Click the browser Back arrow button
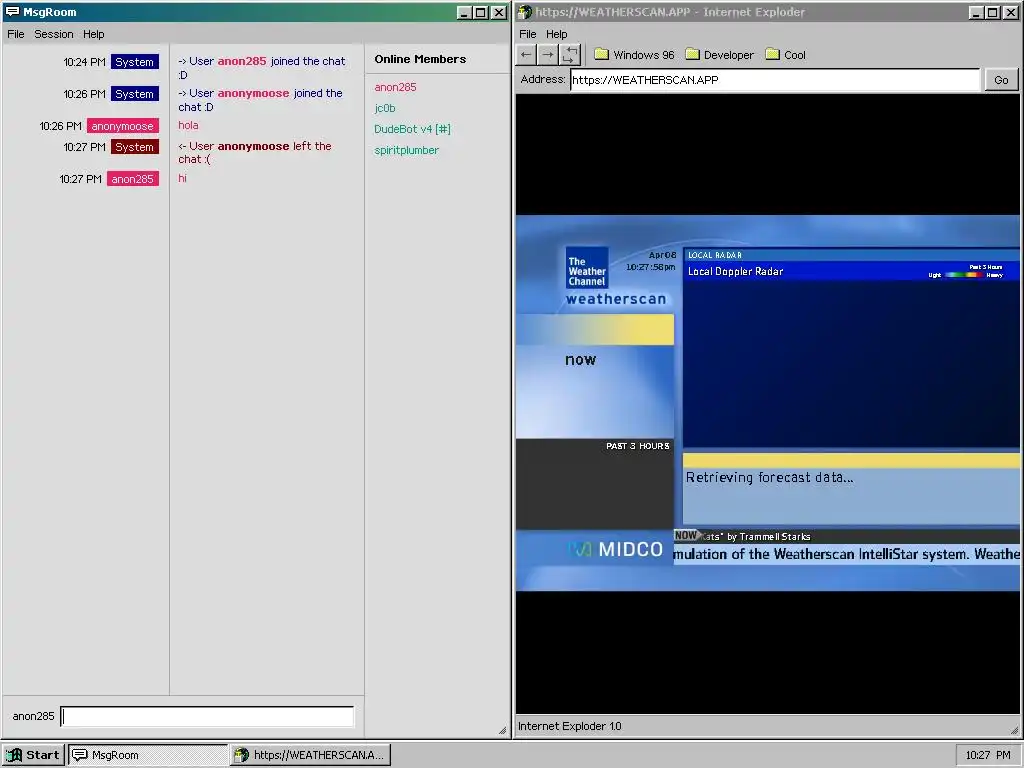Viewport: 1024px width, 768px height. tap(526, 55)
